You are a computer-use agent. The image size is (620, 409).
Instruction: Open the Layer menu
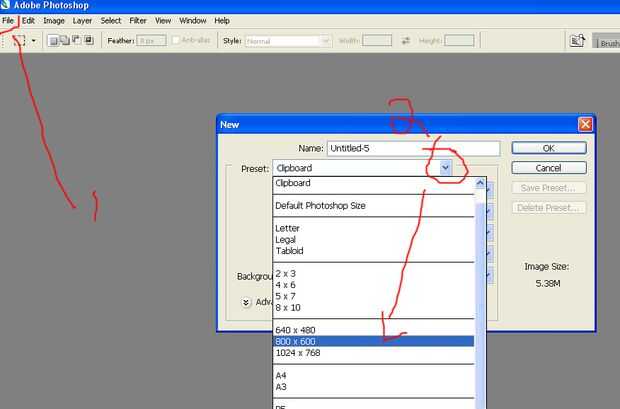click(x=82, y=21)
